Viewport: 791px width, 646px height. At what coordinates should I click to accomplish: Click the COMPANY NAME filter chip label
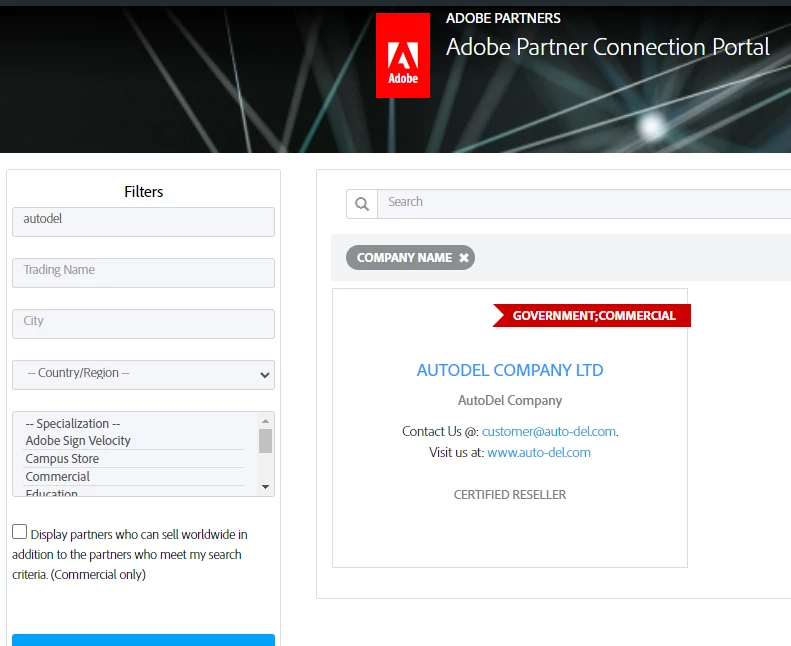(x=404, y=258)
